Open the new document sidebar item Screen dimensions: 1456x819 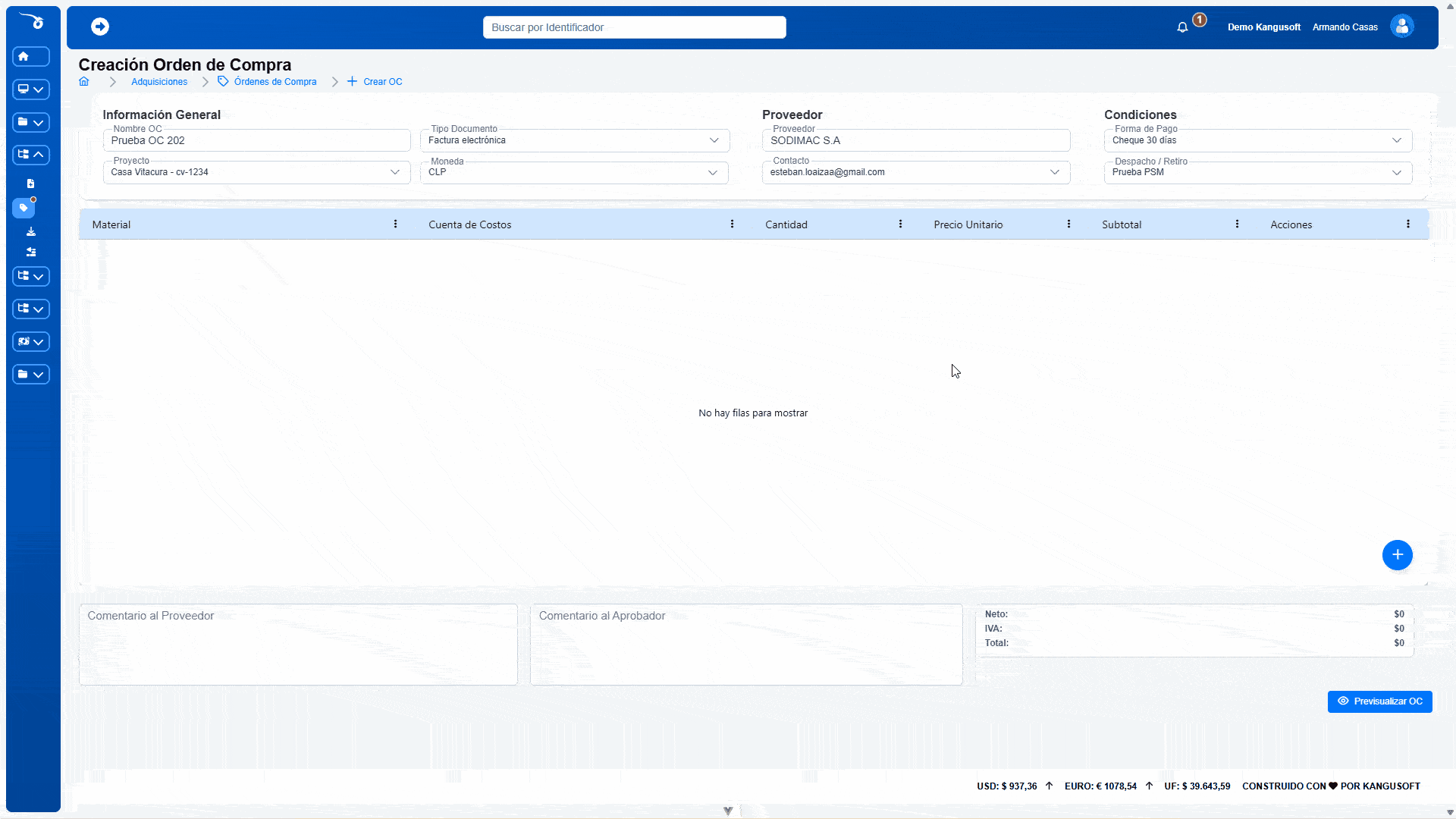click(x=31, y=184)
